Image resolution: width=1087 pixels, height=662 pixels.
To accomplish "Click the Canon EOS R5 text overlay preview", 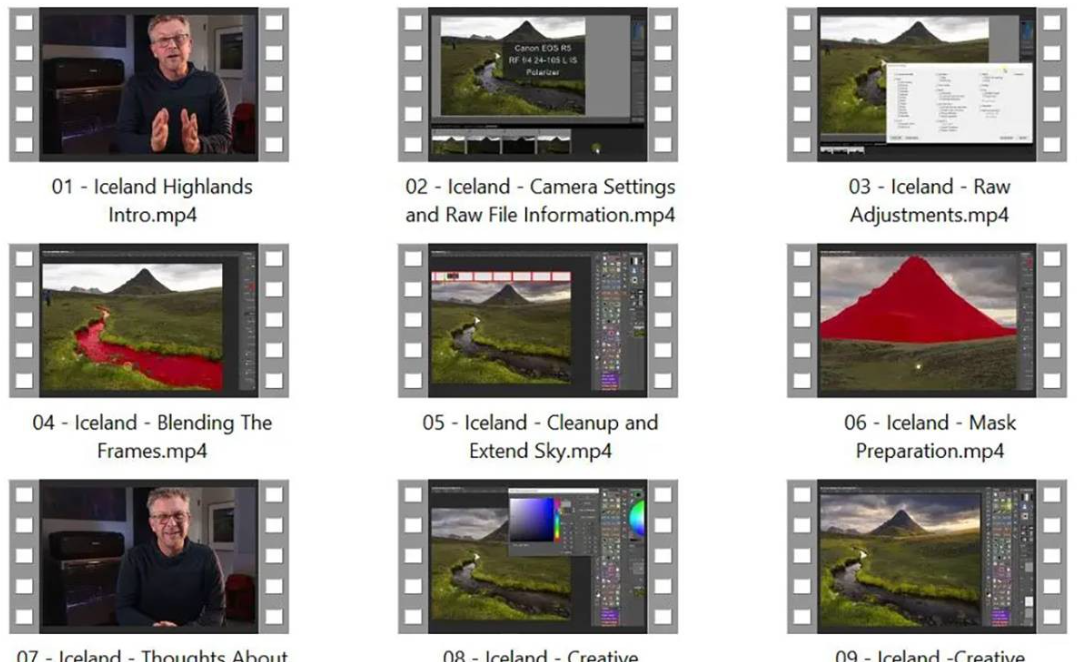I will tap(546, 60).
